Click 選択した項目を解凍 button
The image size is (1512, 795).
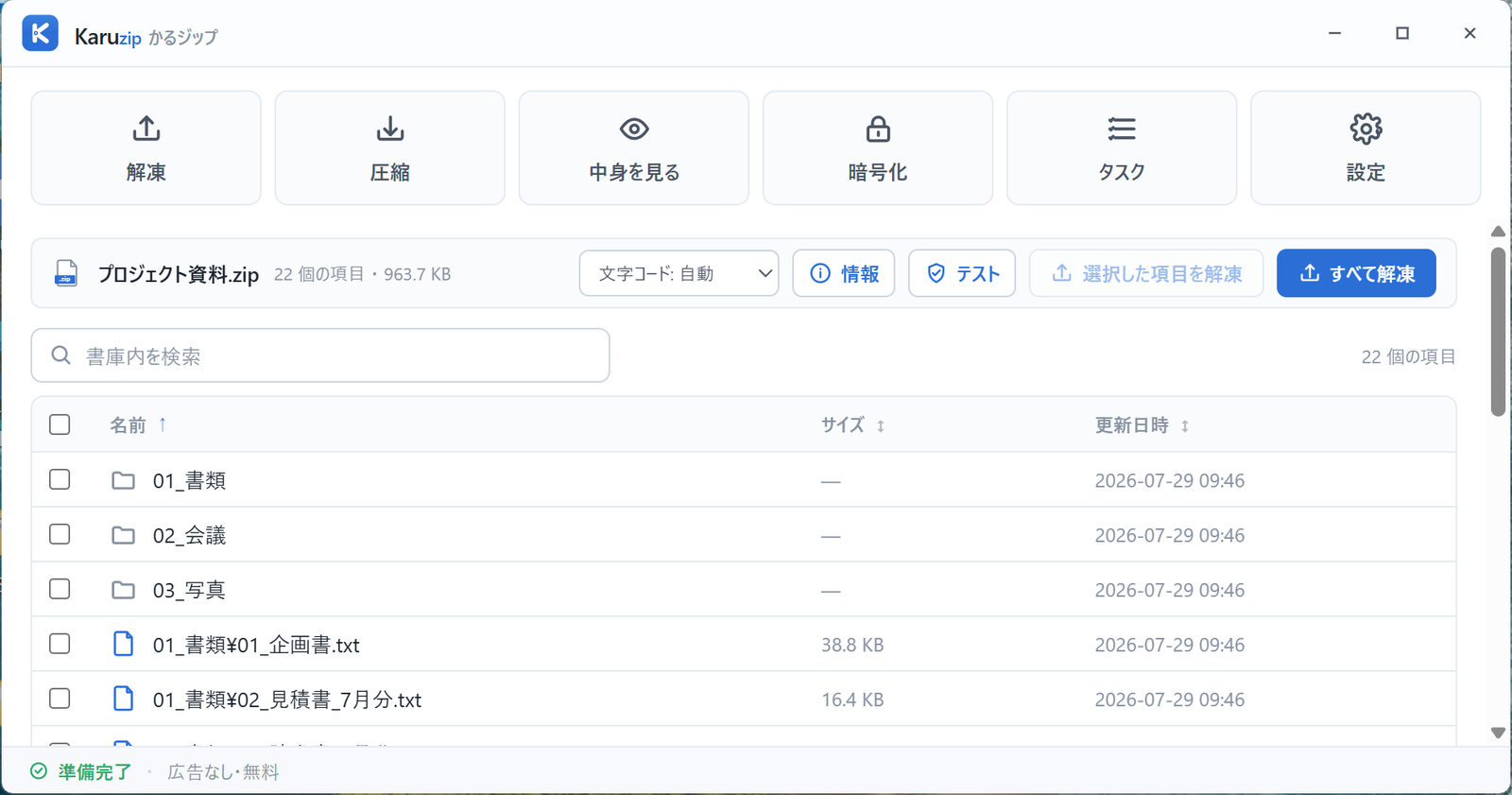pos(1146,273)
